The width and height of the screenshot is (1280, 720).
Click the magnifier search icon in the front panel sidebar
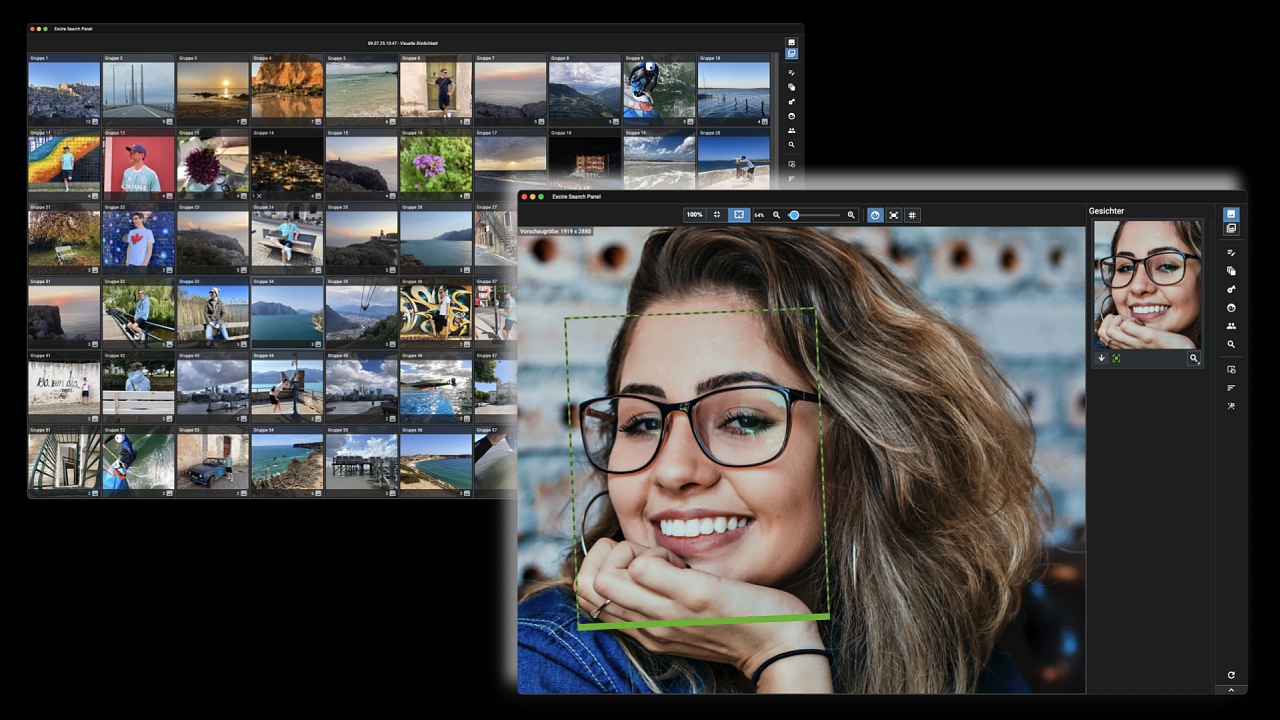[1231, 344]
